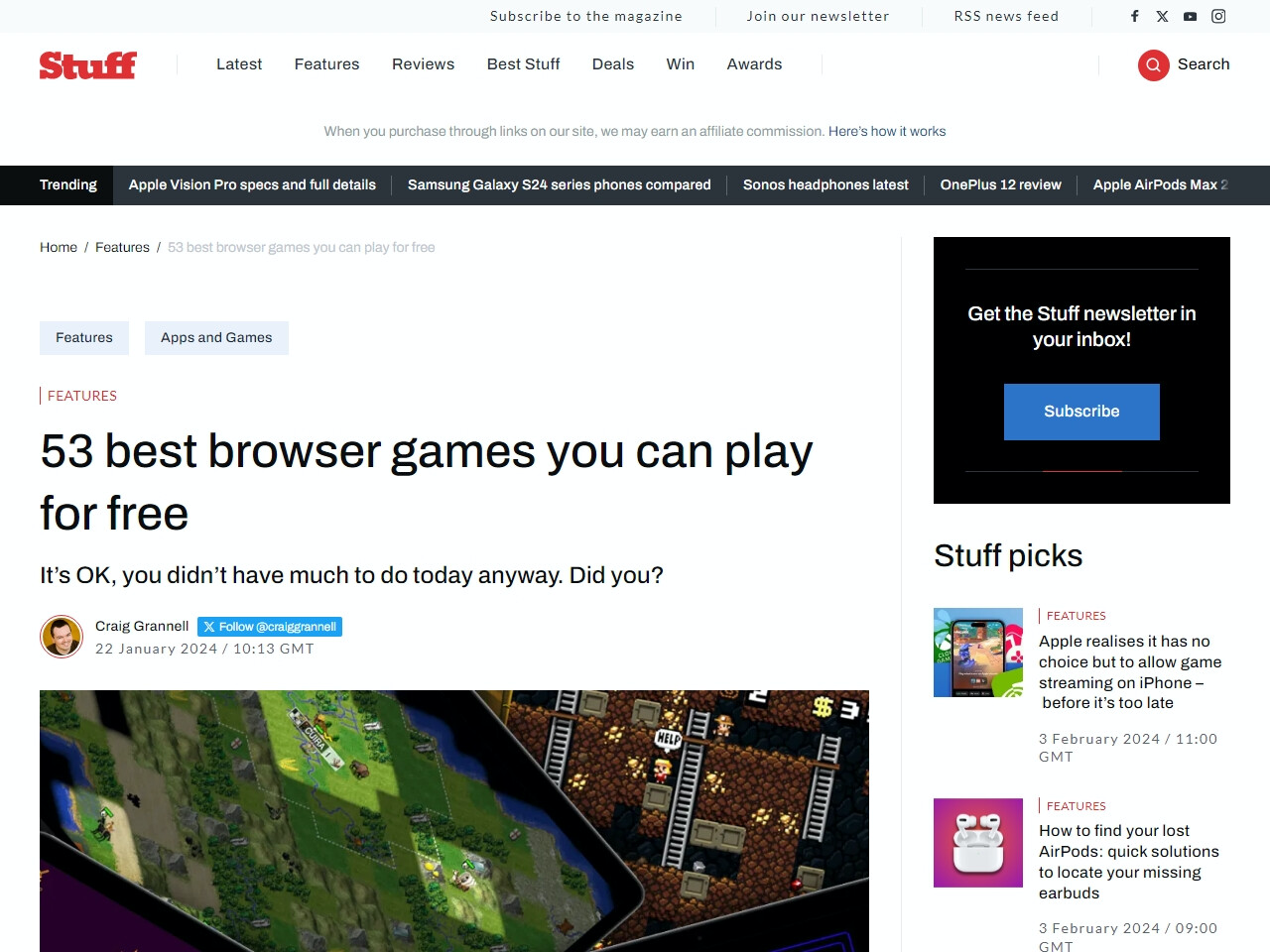
Task: Go to the Reviews section
Action: (x=424, y=64)
